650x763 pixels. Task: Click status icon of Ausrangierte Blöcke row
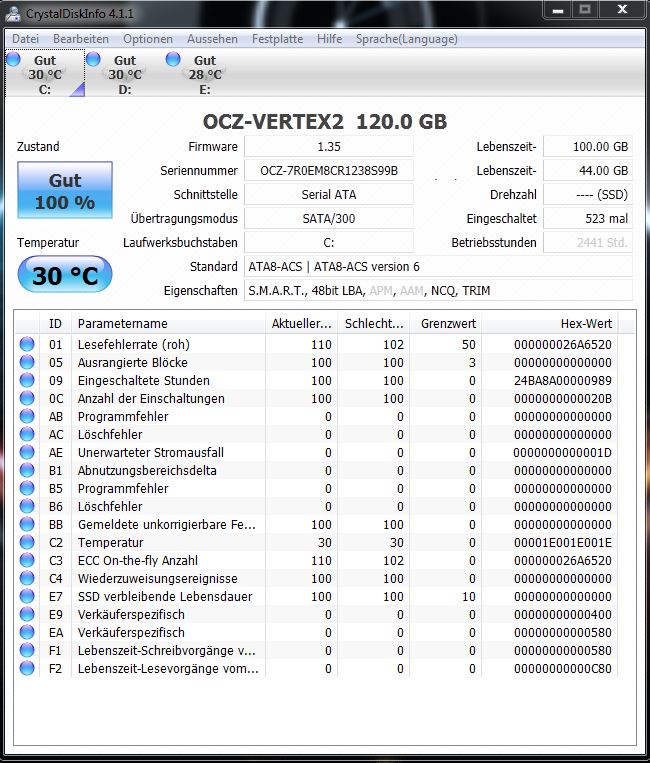pos(27,362)
